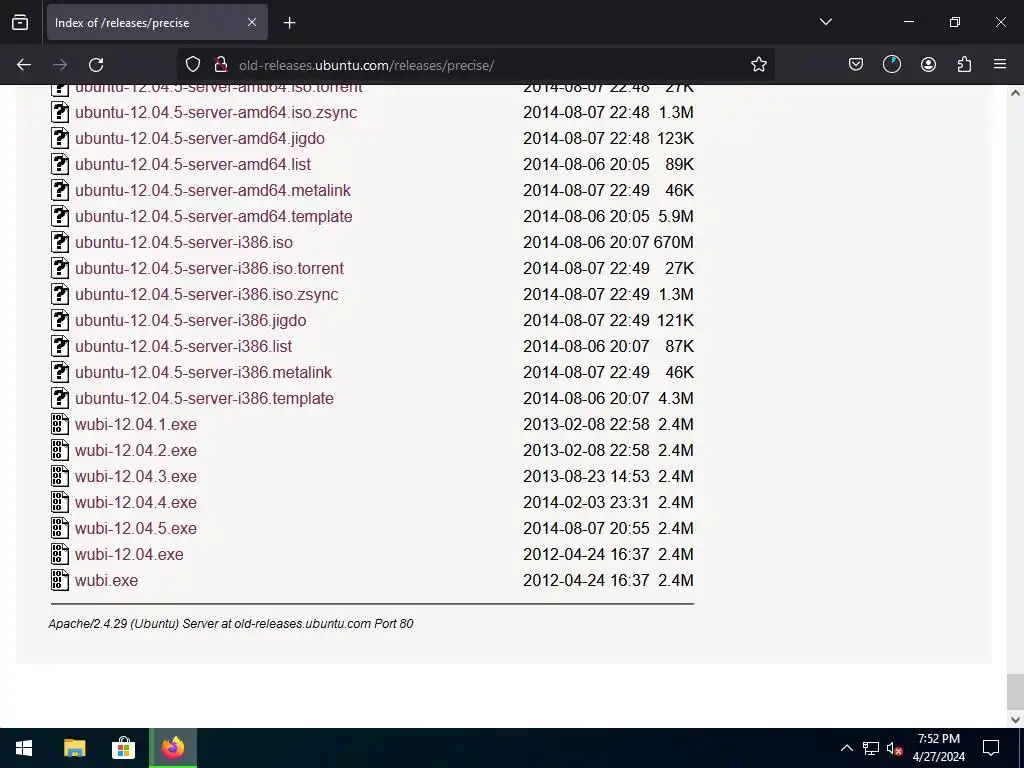The image size is (1024, 768).
Task: Open ubuntu-12.04.5-server-i386.metalink link
Action: pos(203,372)
